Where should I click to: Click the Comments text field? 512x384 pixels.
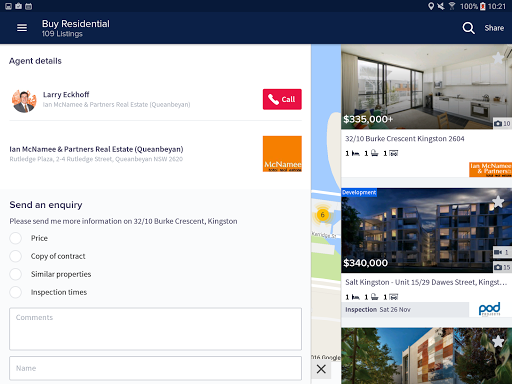[155, 329]
